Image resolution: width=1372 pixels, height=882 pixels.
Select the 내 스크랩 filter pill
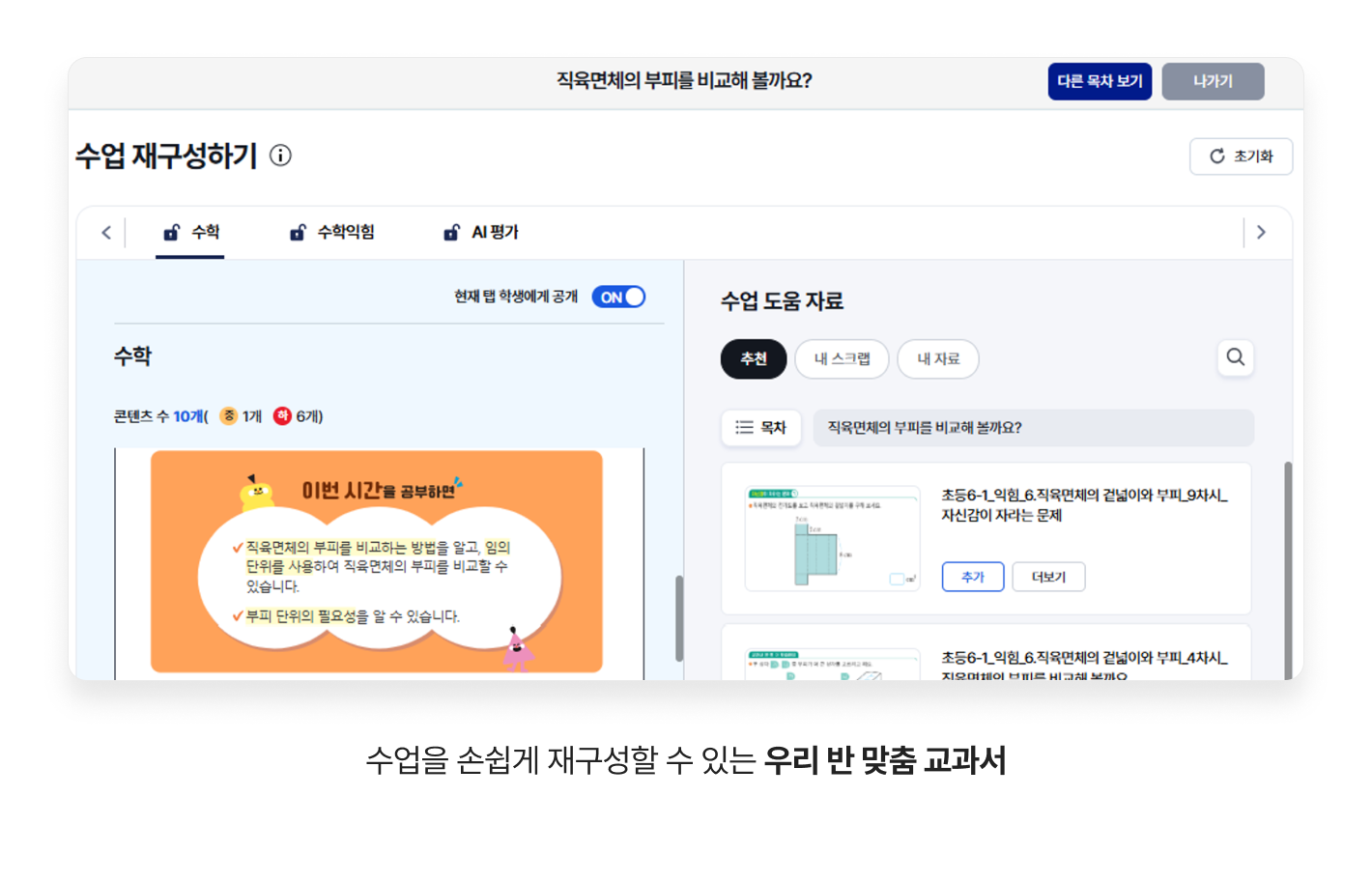(x=841, y=359)
